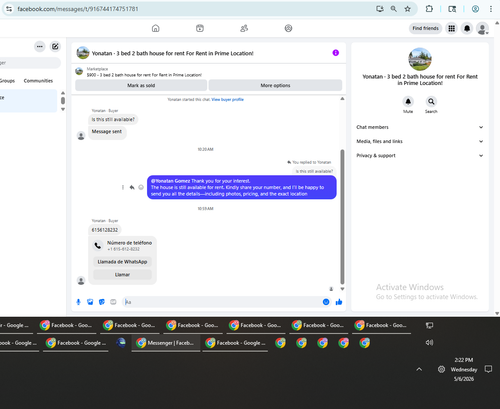Open the emoji picker in the message field
Screen dimensions: 500x409
pos(326,302)
